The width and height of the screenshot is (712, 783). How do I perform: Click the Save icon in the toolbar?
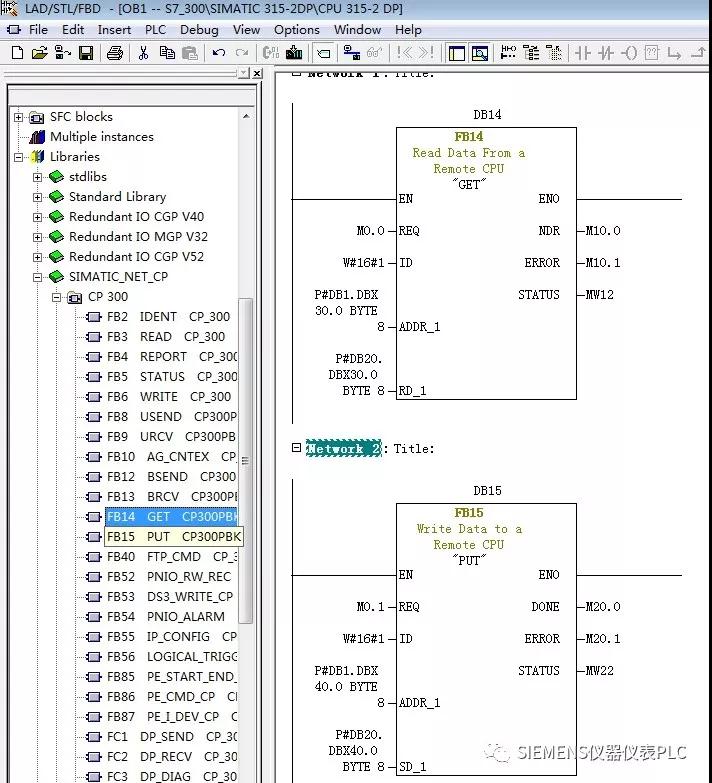86,53
